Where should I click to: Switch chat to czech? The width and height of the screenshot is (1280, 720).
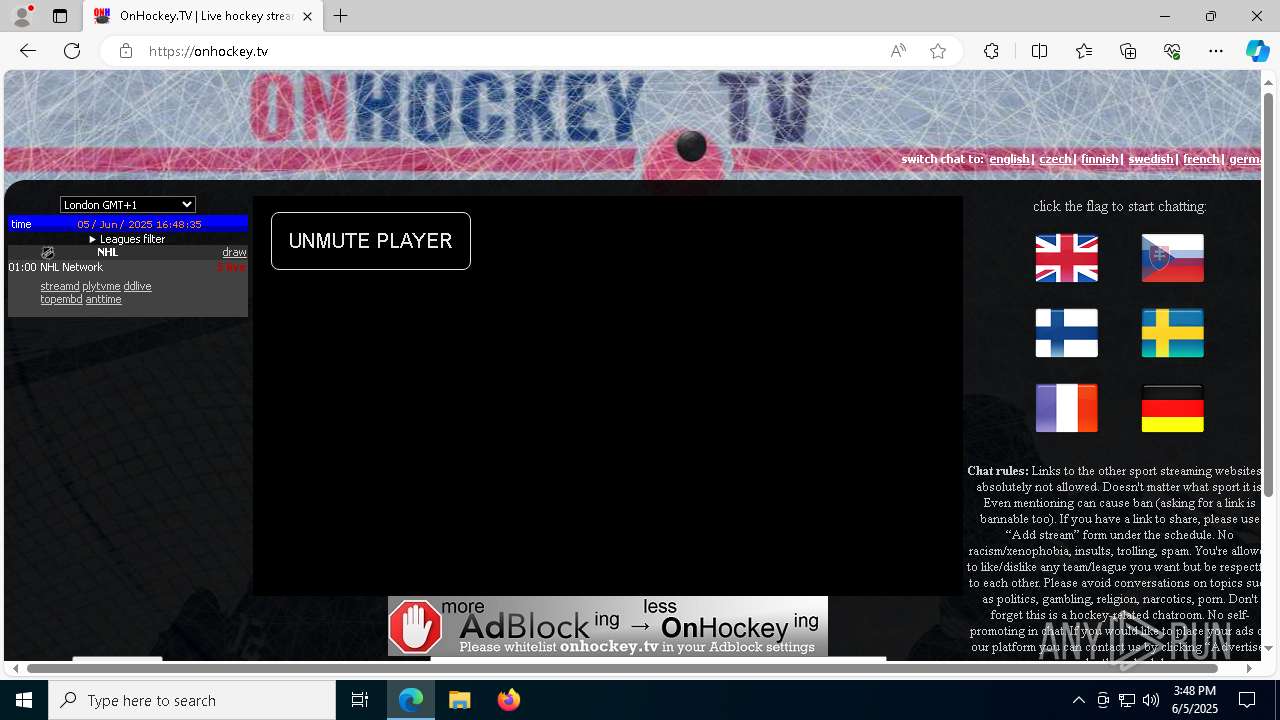1055,159
